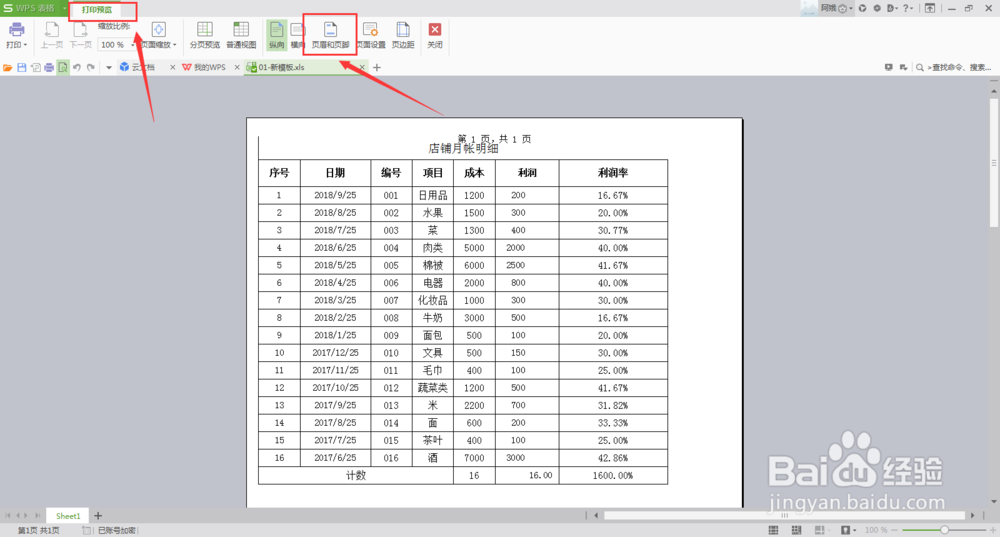Select the Sheet1 sheet tab

click(68, 516)
